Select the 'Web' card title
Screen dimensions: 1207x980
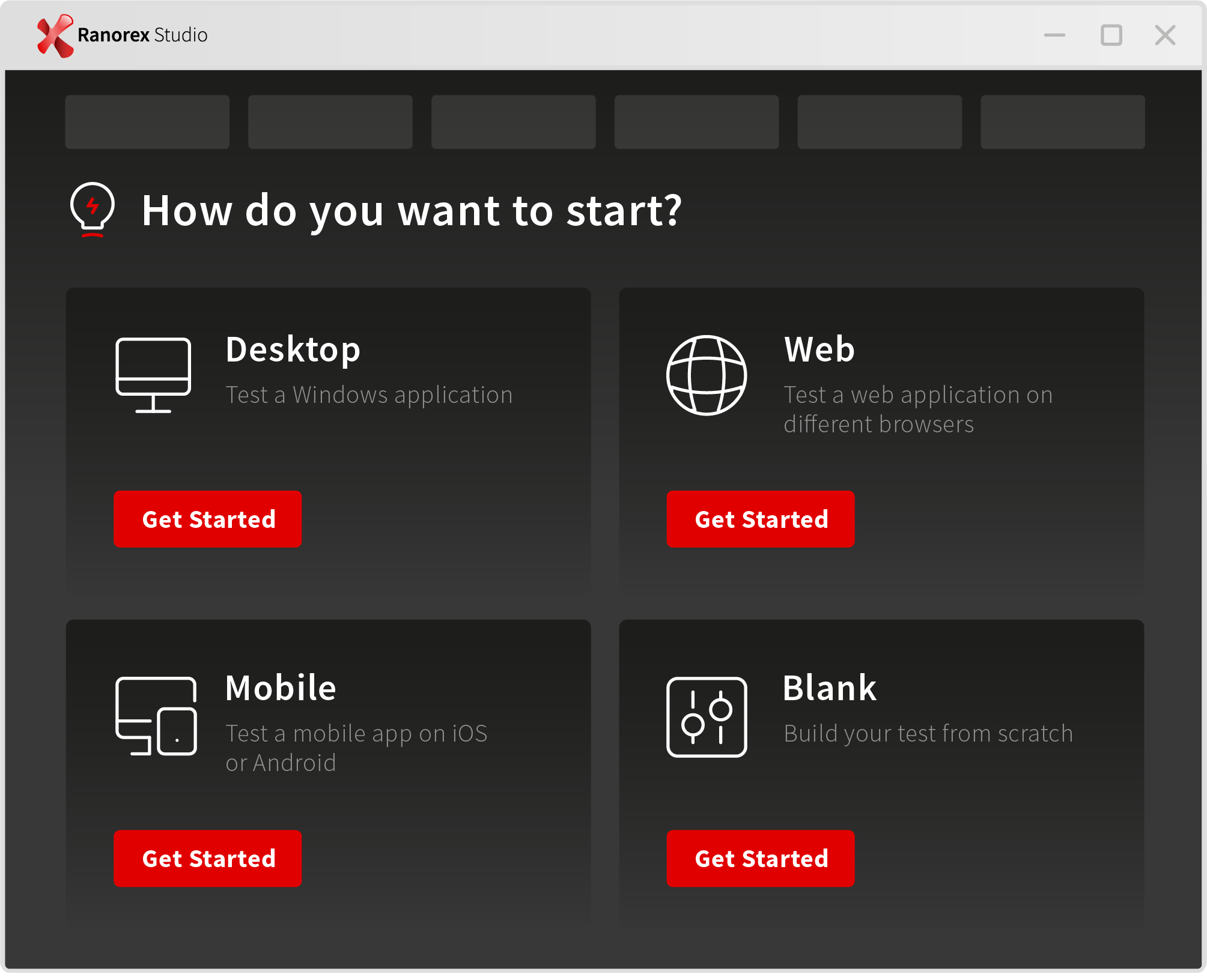click(x=819, y=349)
